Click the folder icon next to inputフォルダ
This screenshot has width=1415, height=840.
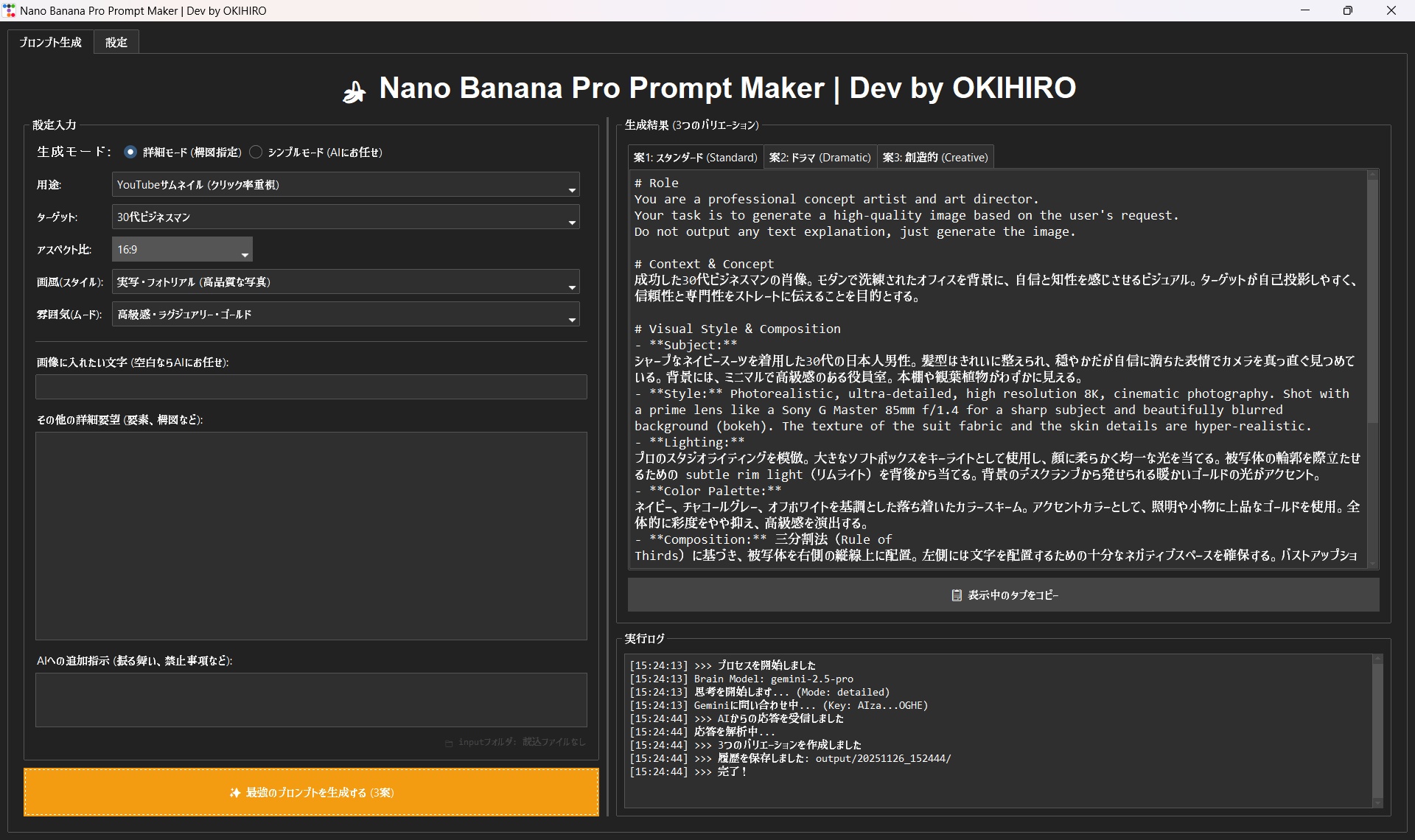tap(450, 743)
